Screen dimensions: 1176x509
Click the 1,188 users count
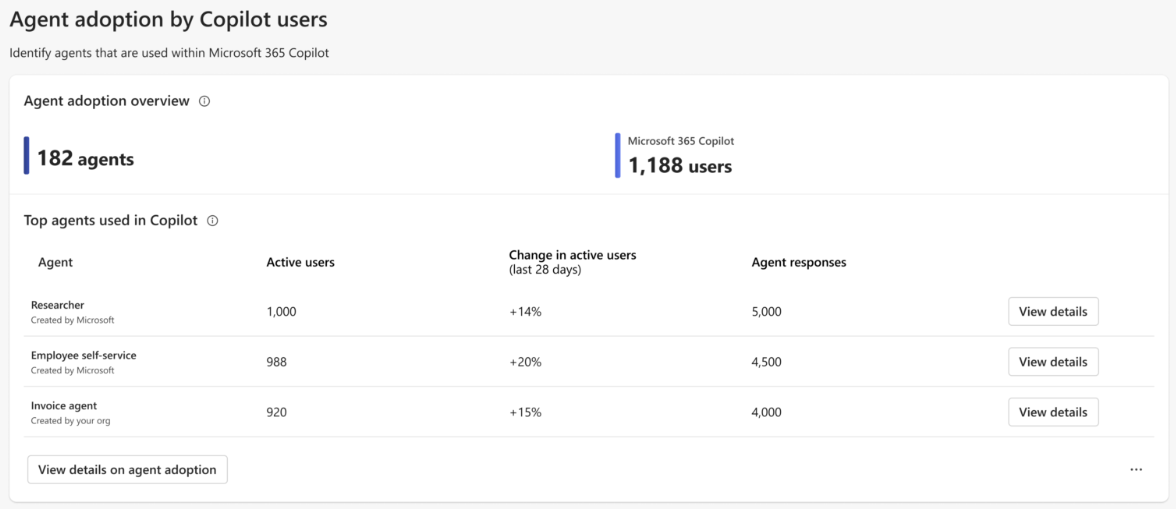pos(679,166)
